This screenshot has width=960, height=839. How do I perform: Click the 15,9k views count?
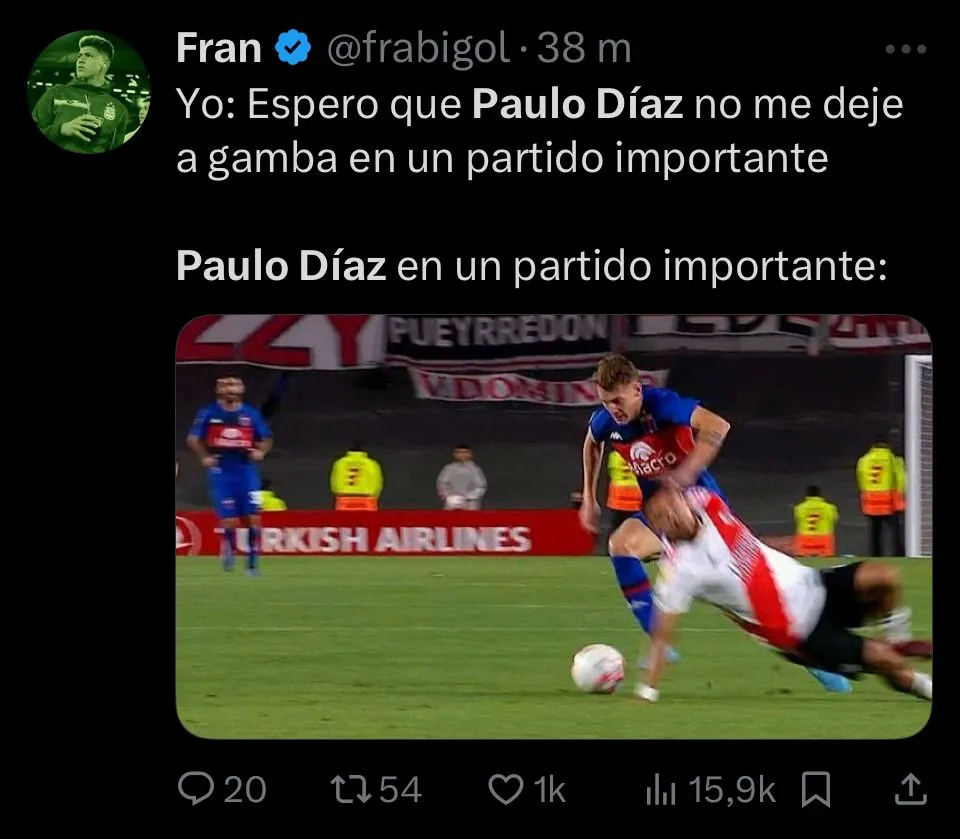pos(732,789)
